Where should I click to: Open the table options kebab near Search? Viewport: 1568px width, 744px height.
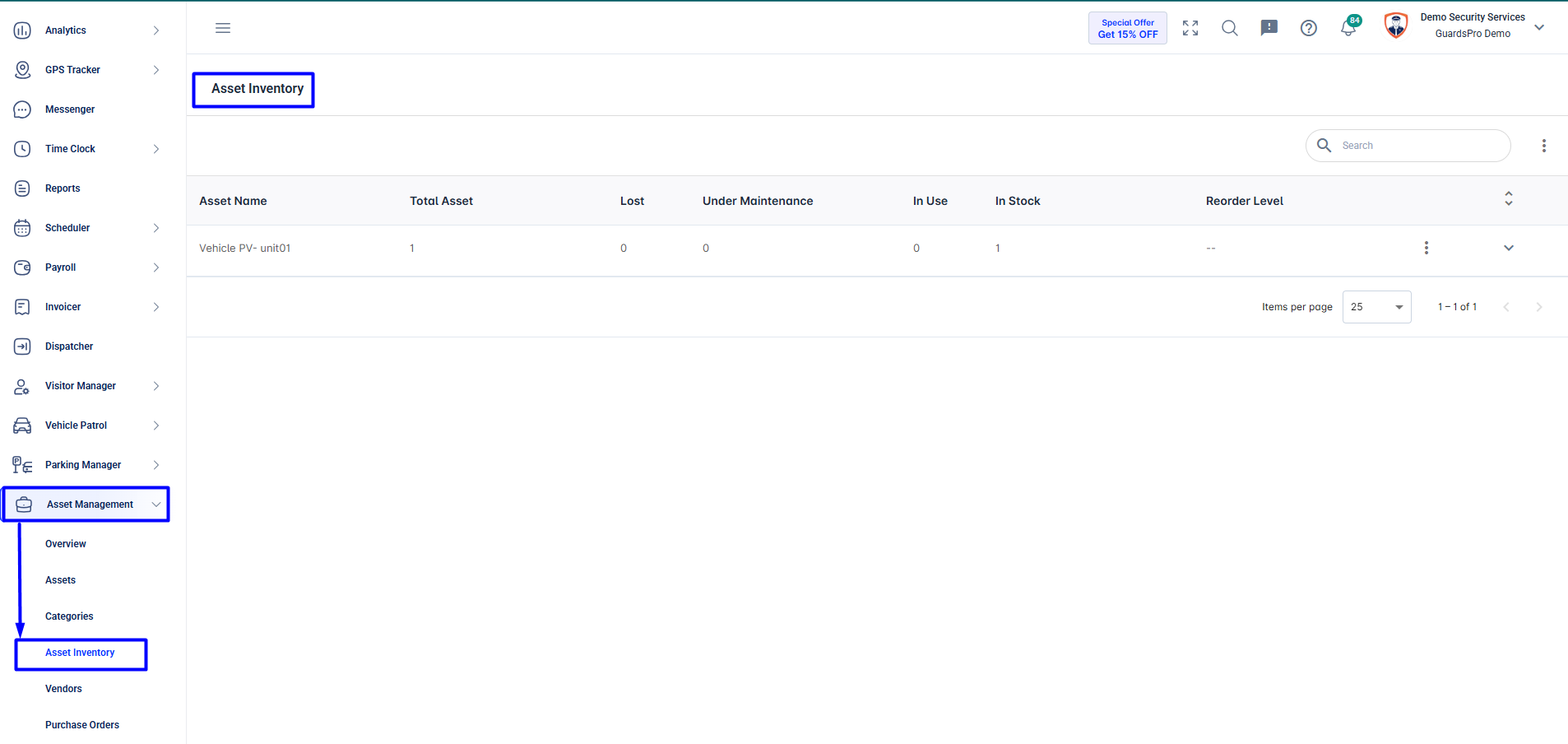pos(1544,146)
